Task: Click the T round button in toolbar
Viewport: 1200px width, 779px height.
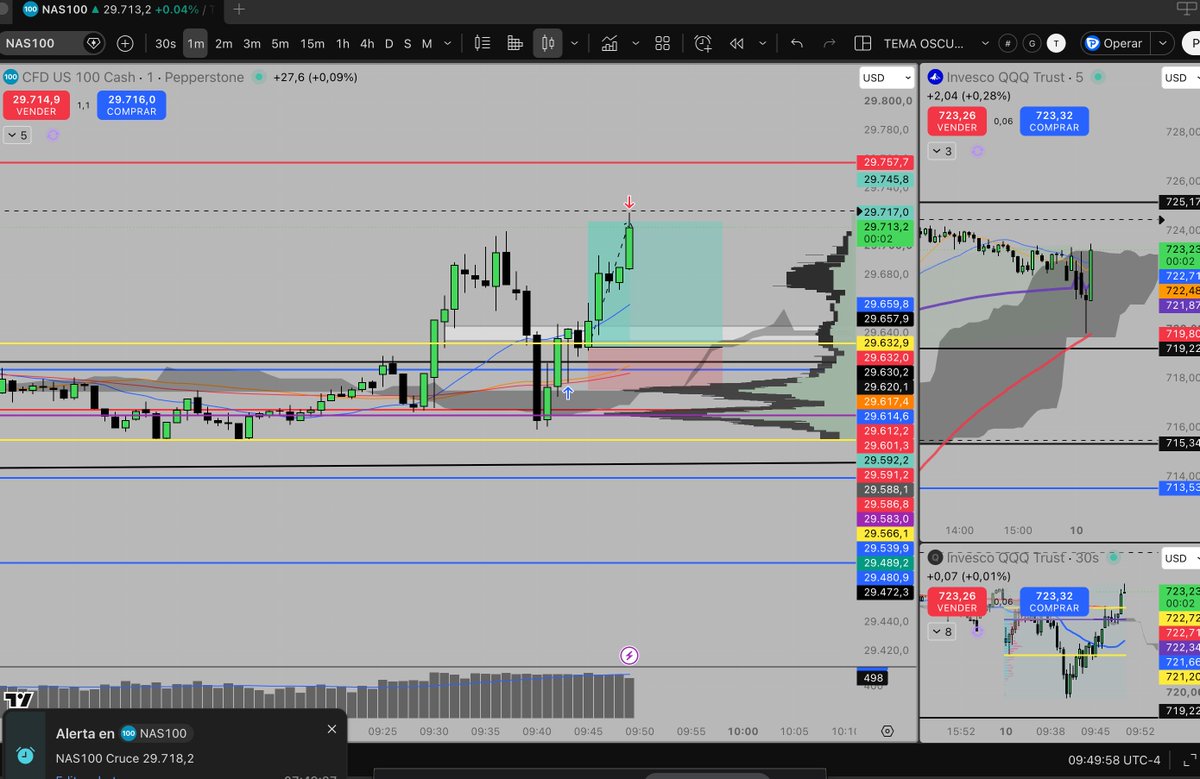Action: [1056, 43]
